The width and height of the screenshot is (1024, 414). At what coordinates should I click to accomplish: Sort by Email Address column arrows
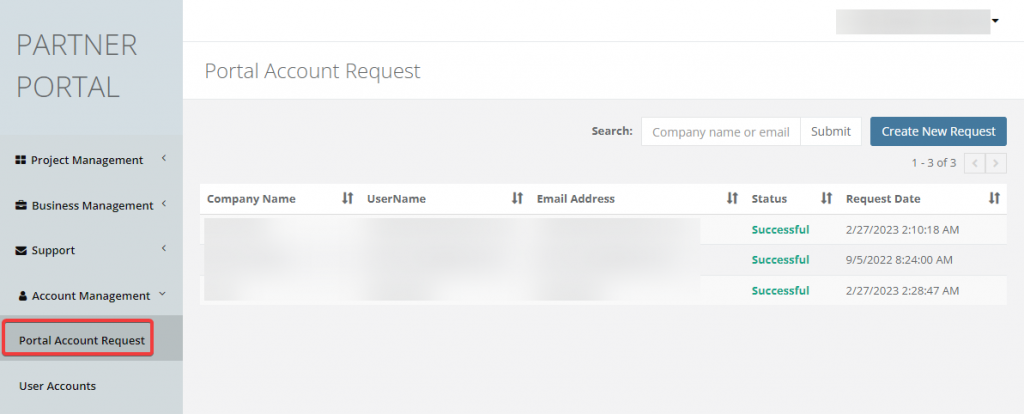[732, 199]
